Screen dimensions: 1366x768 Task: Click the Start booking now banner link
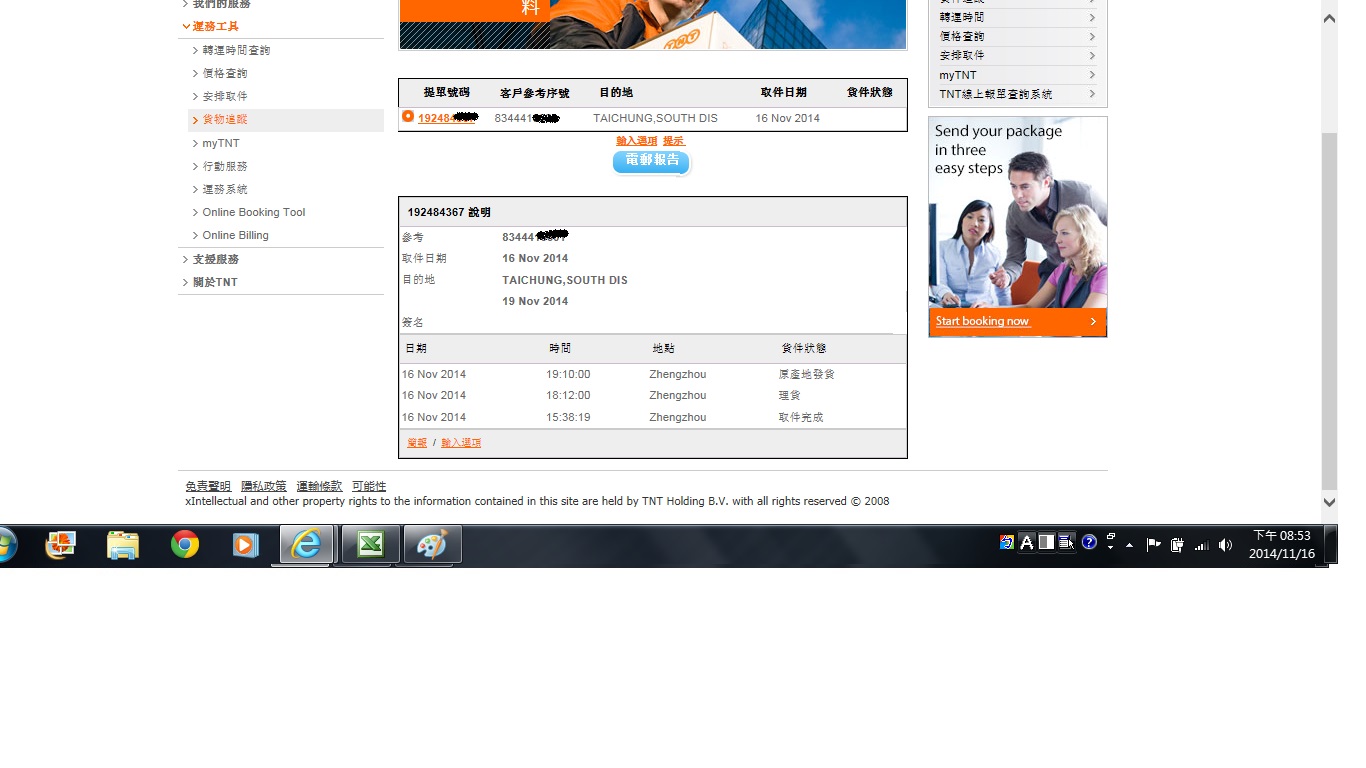click(982, 321)
